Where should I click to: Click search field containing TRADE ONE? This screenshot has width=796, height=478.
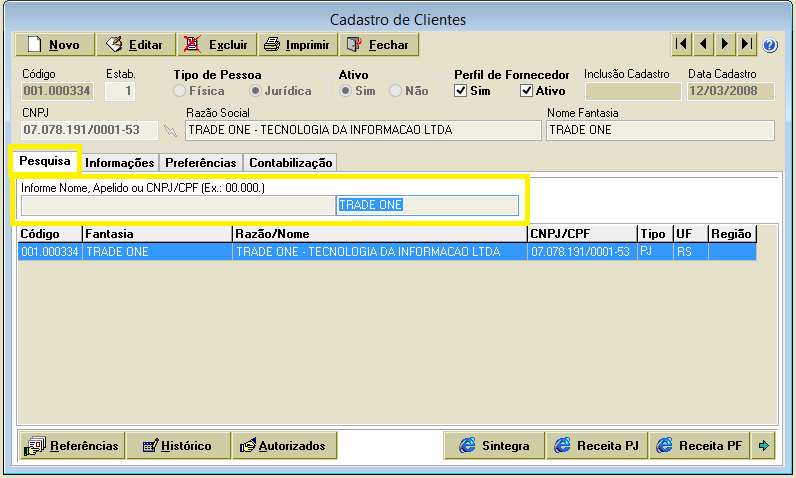[x=427, y=205]
